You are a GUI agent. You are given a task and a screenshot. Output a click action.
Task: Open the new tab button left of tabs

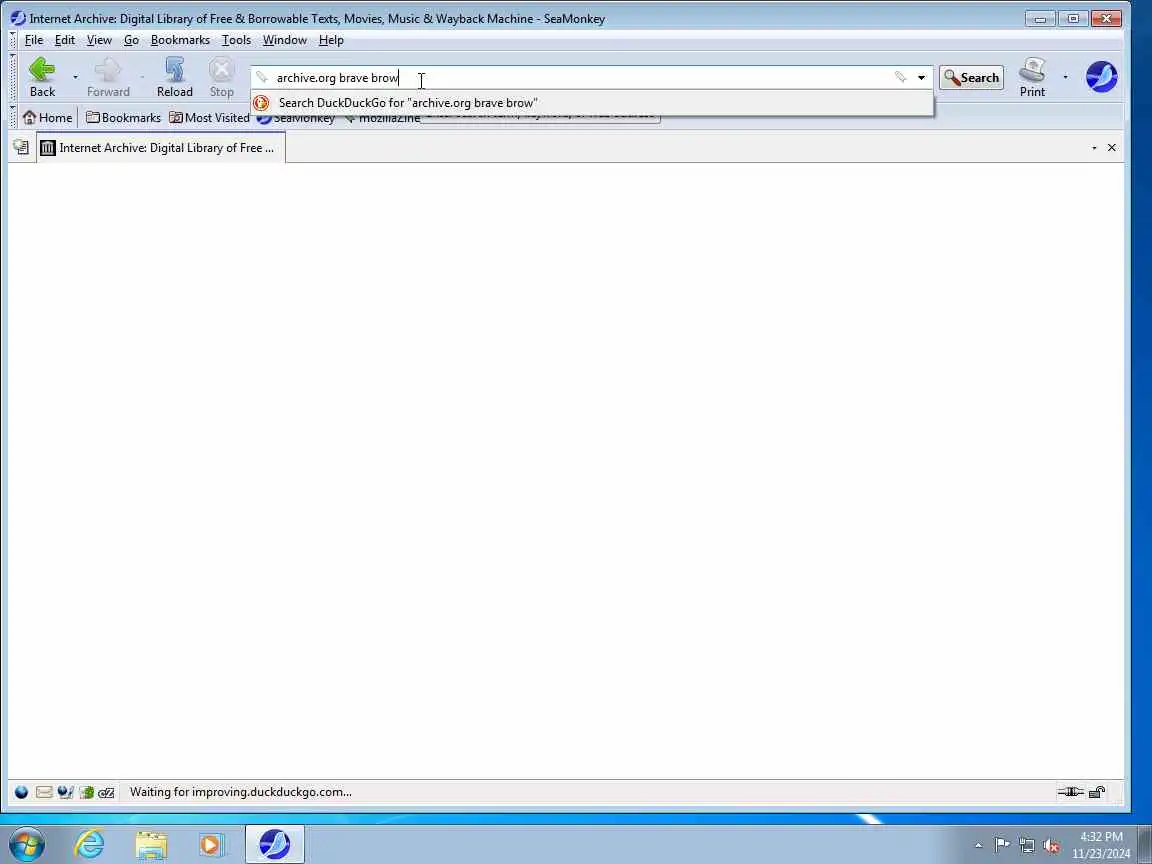pos(21,148)
